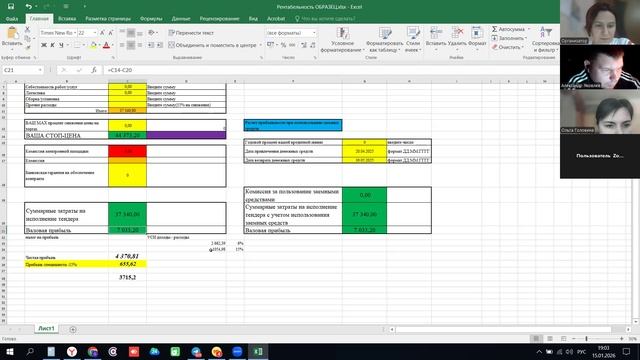Decrease indent in alignment group
The height and width of the screenshot is (360, 640).
point(151,45)
